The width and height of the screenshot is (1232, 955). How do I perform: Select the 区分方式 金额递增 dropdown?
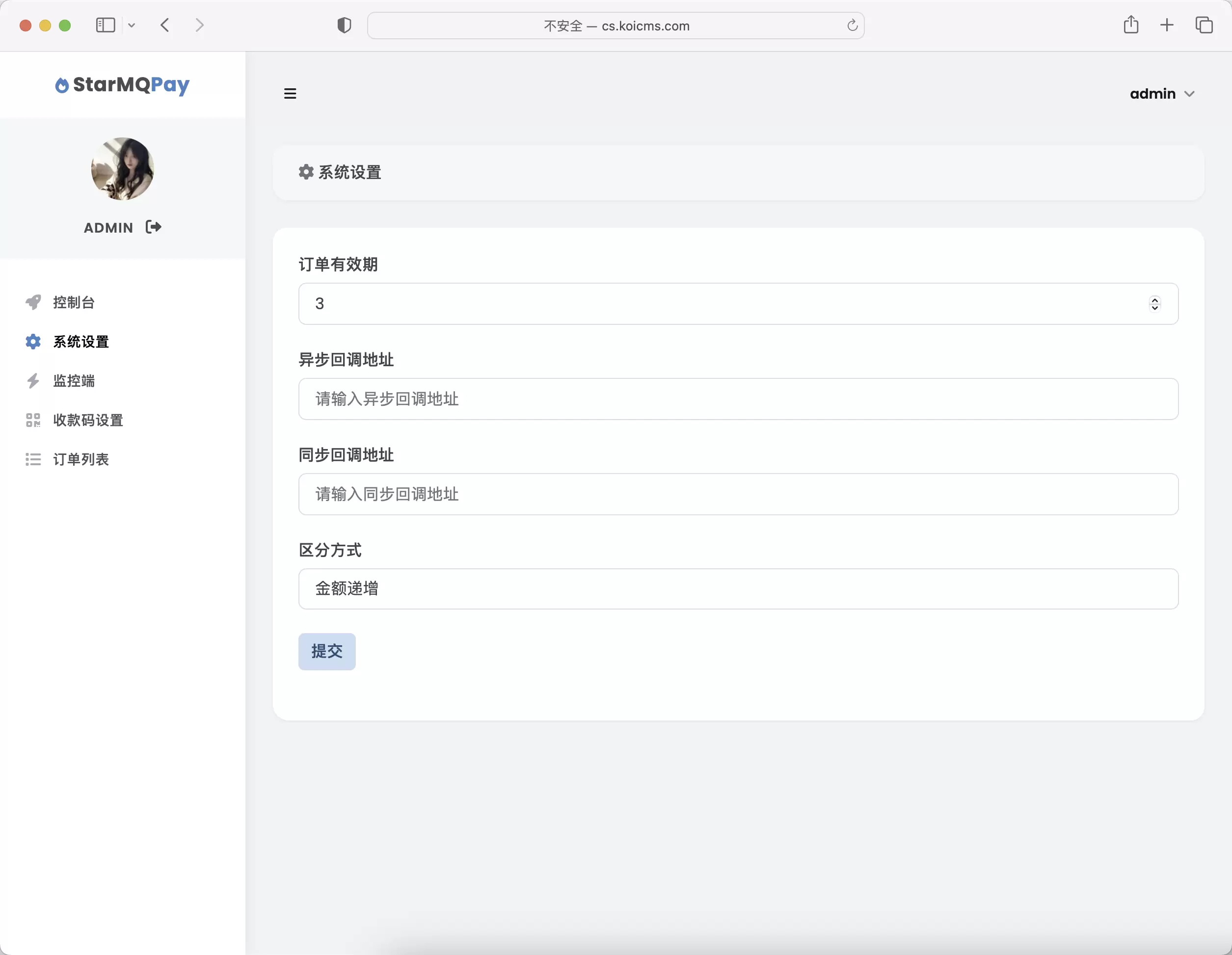738,588
